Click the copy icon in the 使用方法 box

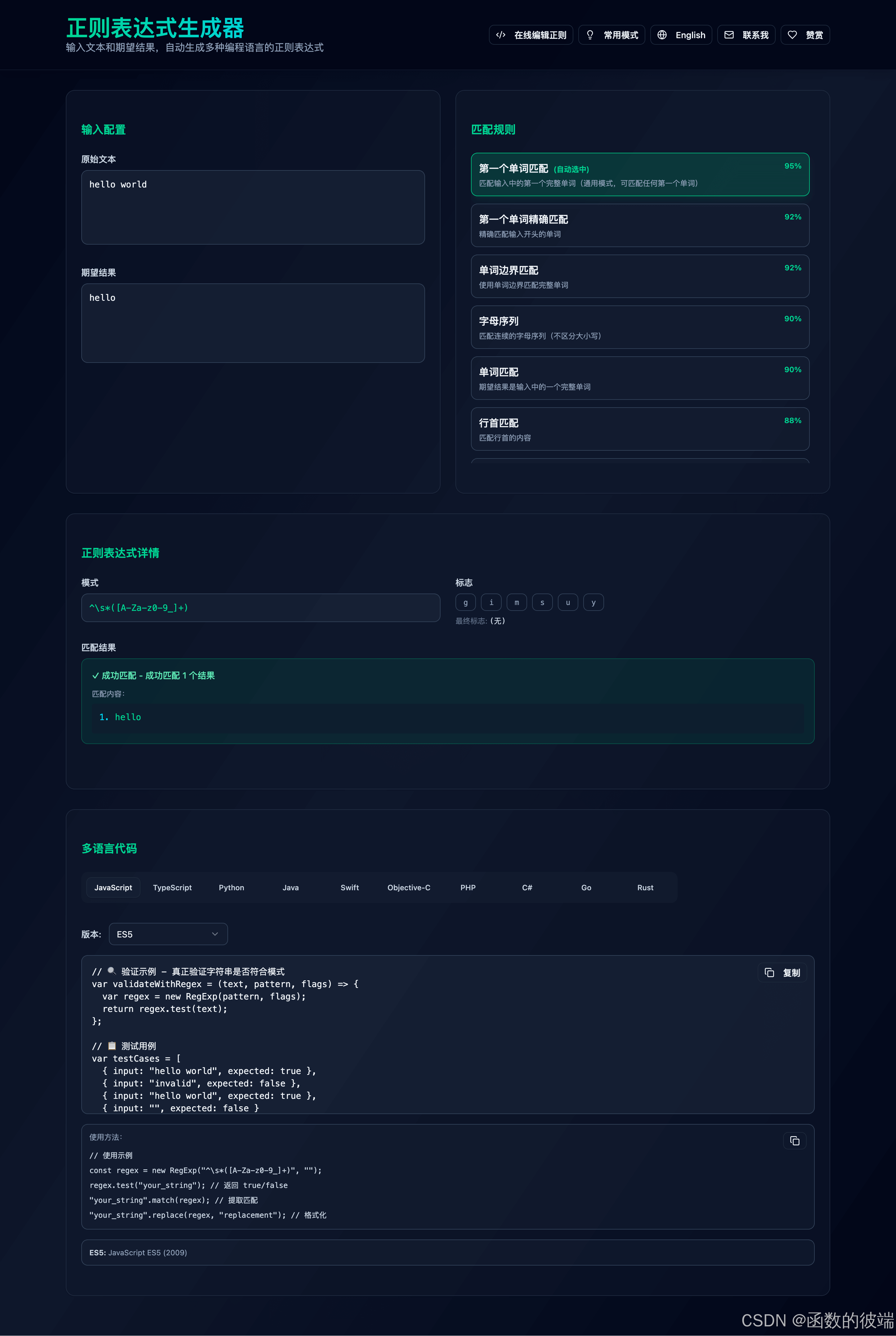pyautogui.click(x=794, y=1140)
